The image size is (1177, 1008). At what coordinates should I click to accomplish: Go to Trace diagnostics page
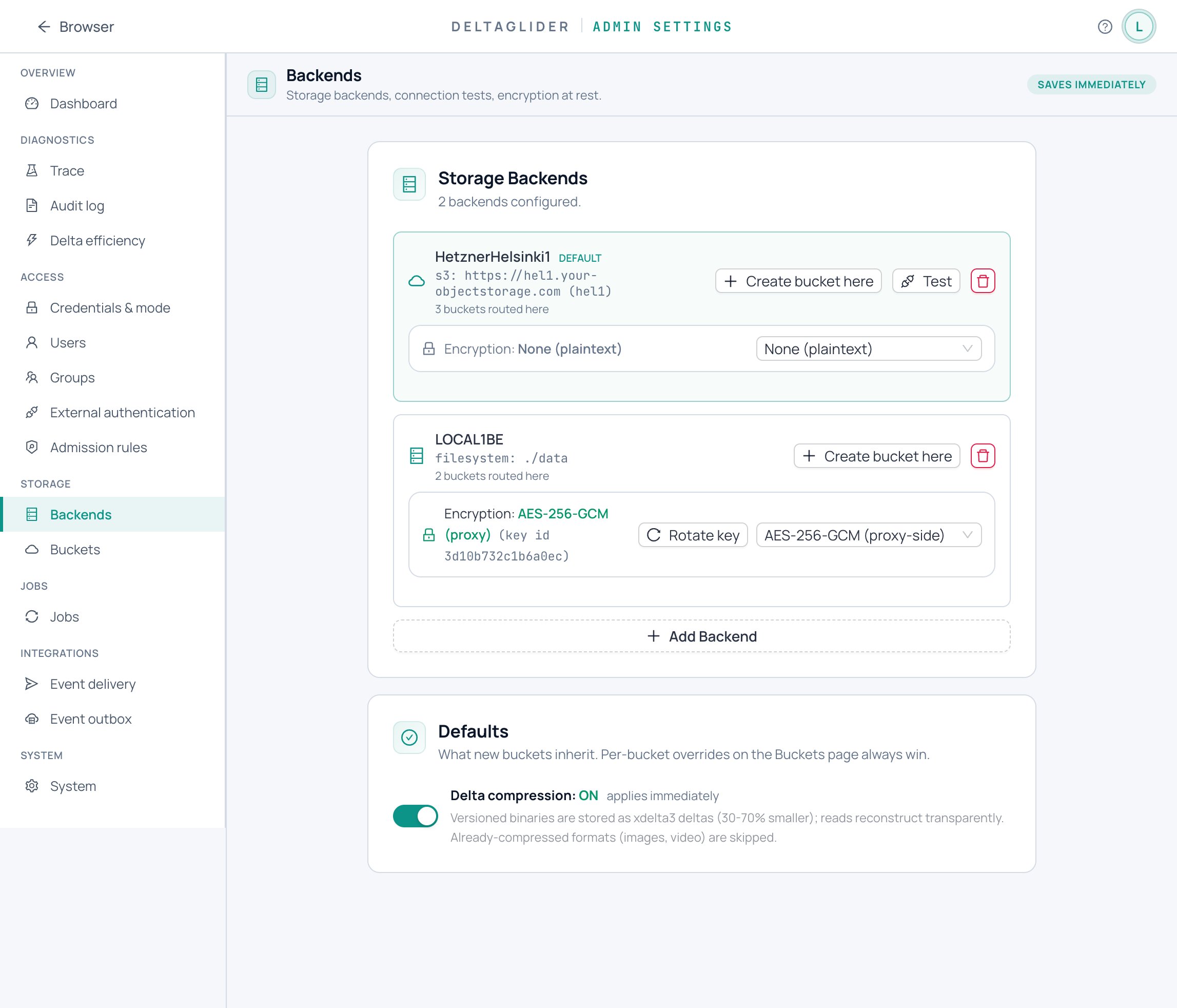click(113, 170)
